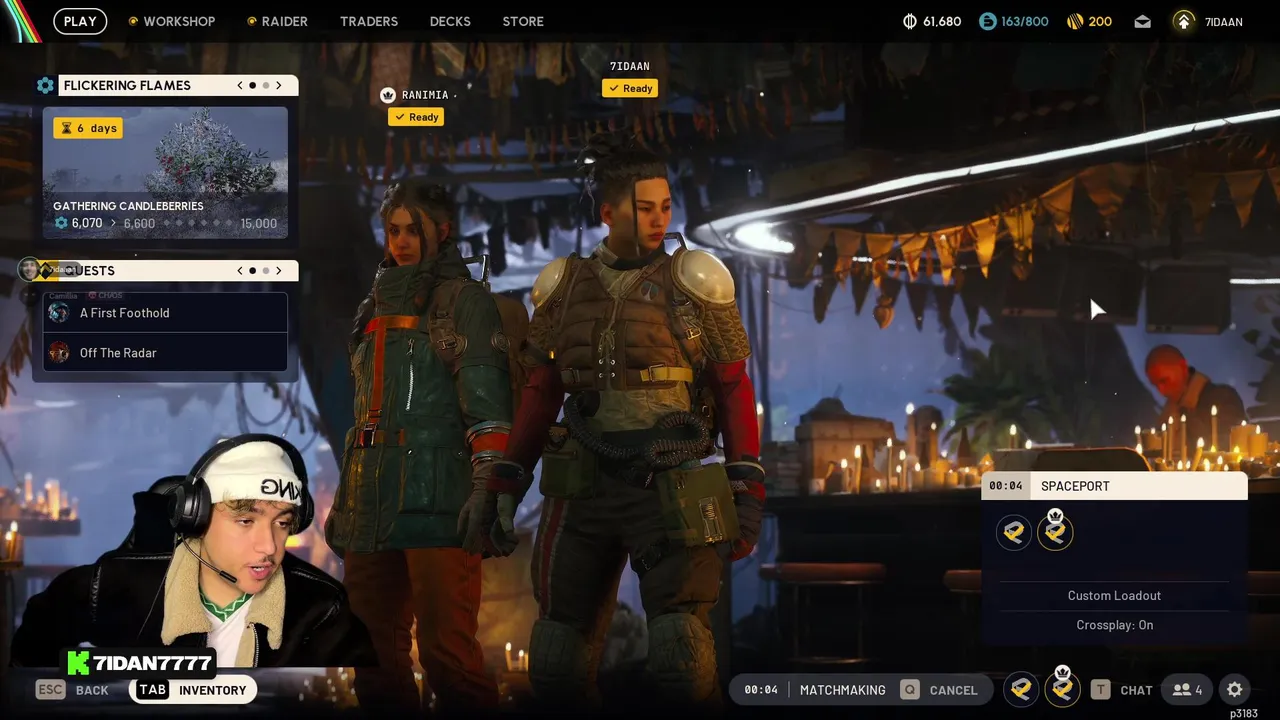Viewport: 1280px width, 720px height.
Task: Open the Gathering Candleberries event card
Action: click(x=165, y=173)
